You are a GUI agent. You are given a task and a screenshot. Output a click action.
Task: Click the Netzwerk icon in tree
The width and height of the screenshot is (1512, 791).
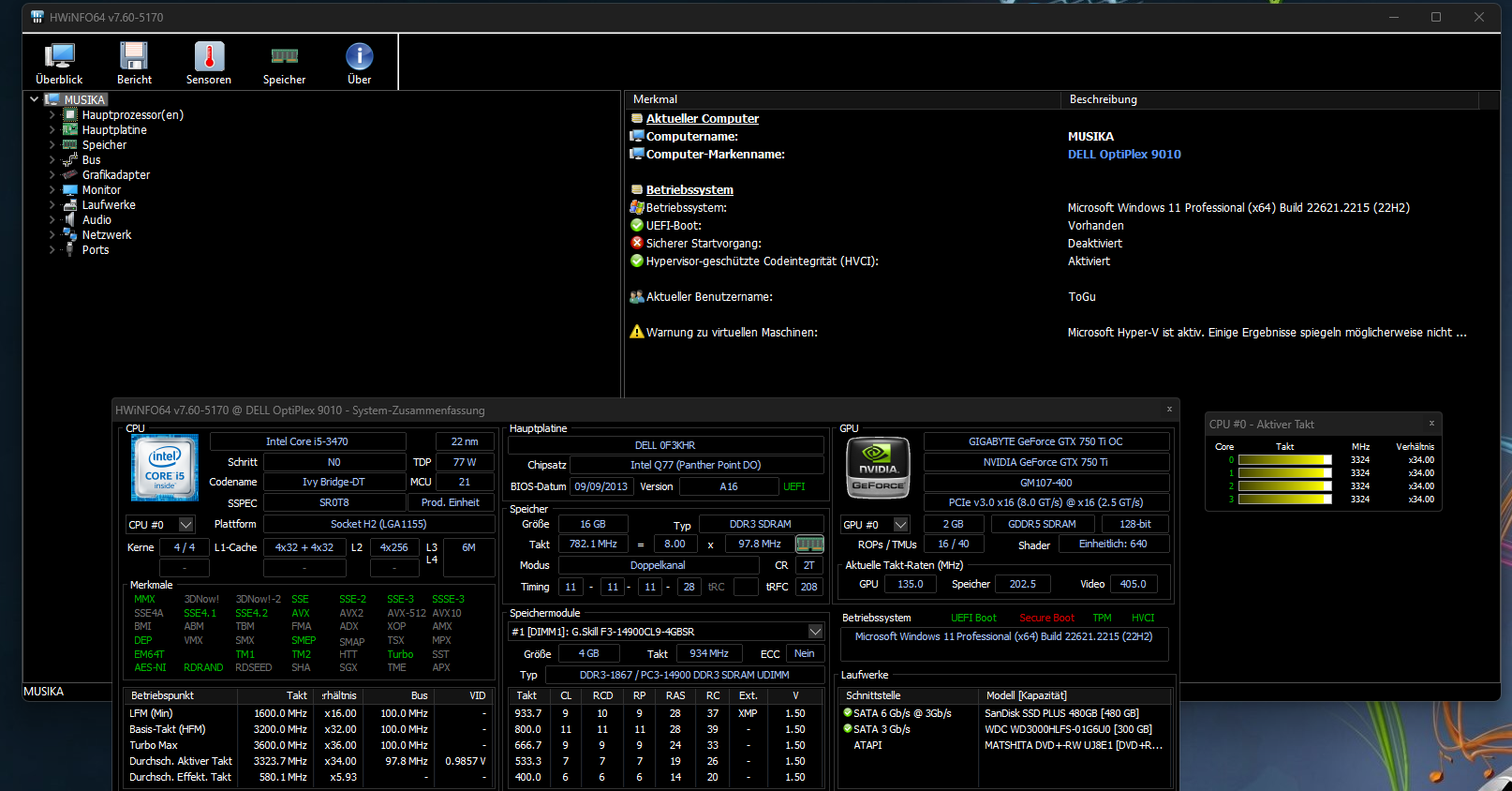click(70, 234)
